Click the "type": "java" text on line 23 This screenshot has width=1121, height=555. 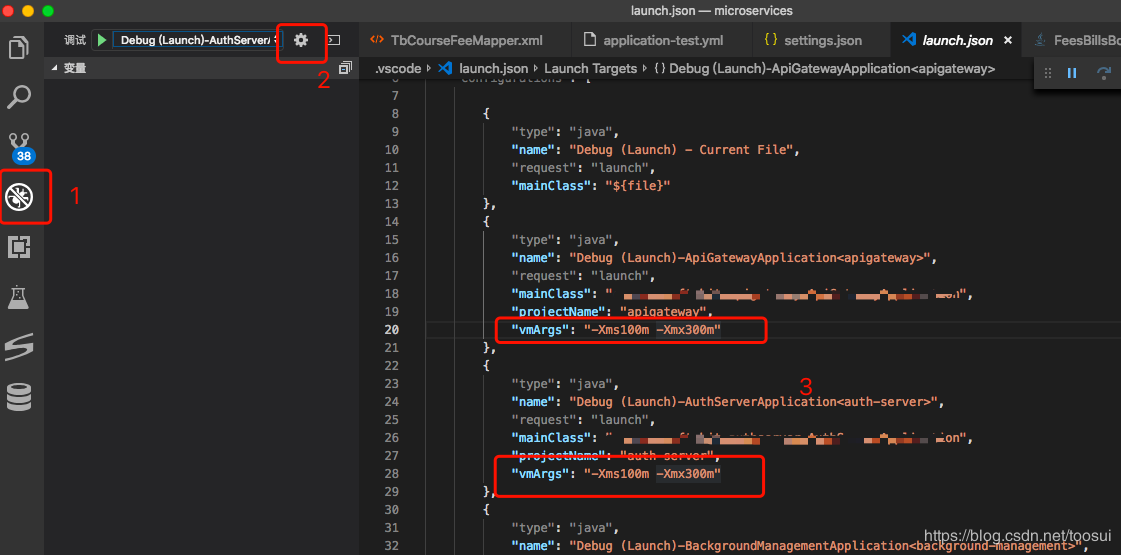point(560,383)
